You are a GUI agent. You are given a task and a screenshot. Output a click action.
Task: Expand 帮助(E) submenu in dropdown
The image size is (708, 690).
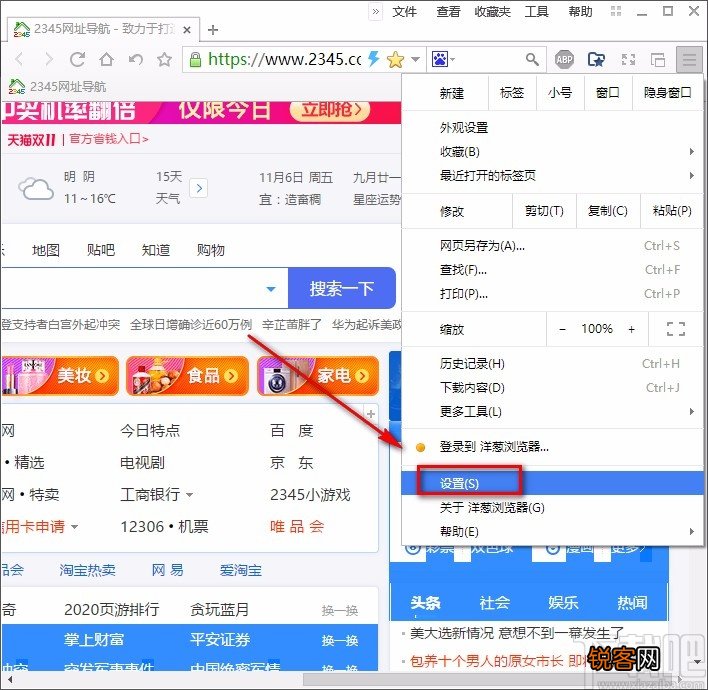[x=552, y=531]
